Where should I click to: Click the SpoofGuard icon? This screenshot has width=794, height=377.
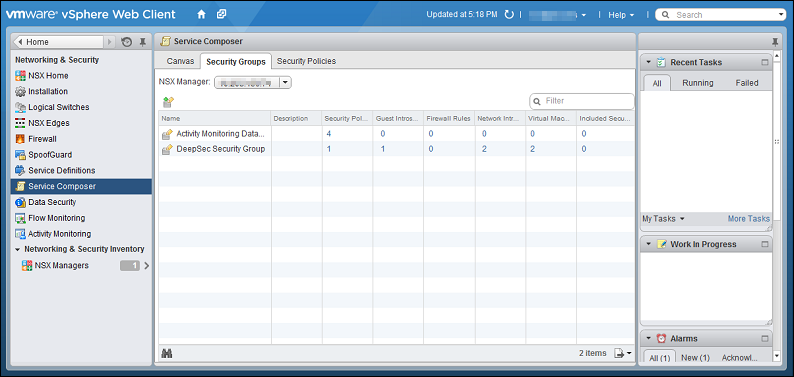[20, 155]
